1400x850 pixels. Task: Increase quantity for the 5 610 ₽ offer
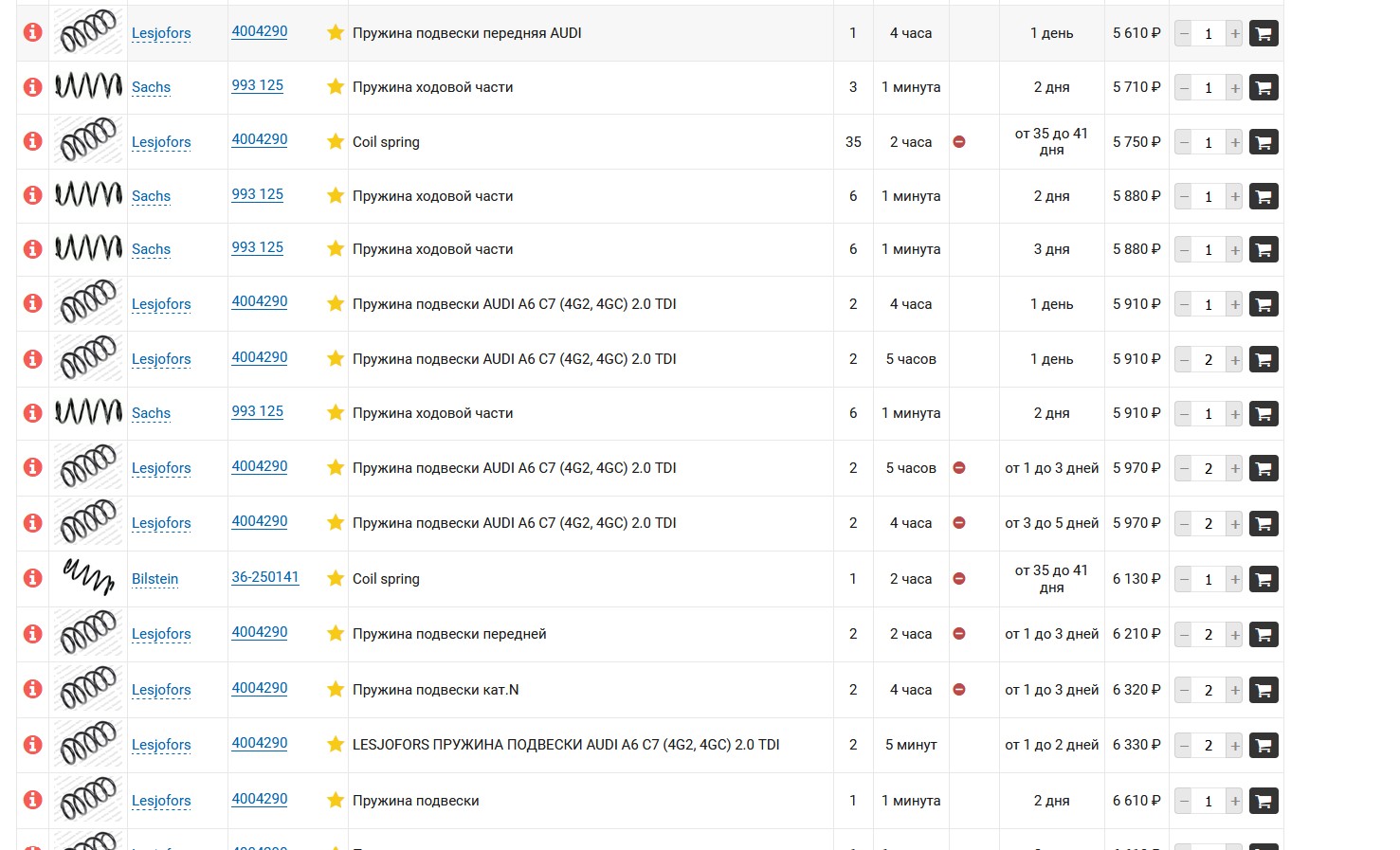[x=1234, y=33]
